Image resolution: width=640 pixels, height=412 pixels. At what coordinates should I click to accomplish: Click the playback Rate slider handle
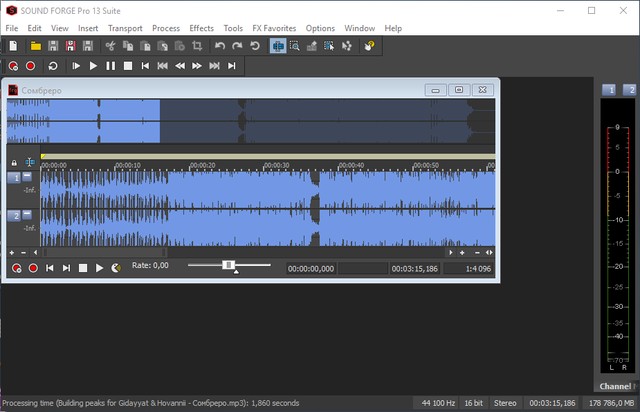[228, 265]
